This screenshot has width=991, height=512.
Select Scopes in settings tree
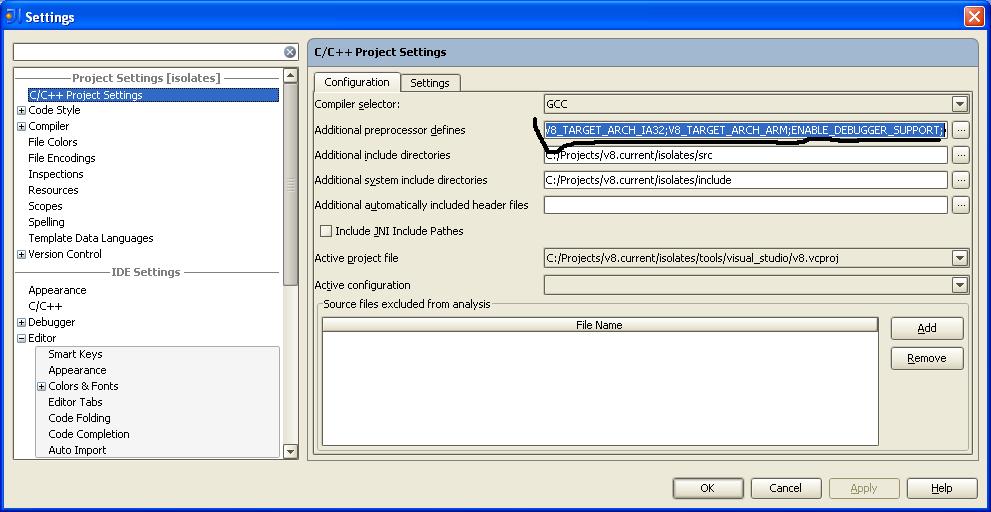tap(45, 206)
